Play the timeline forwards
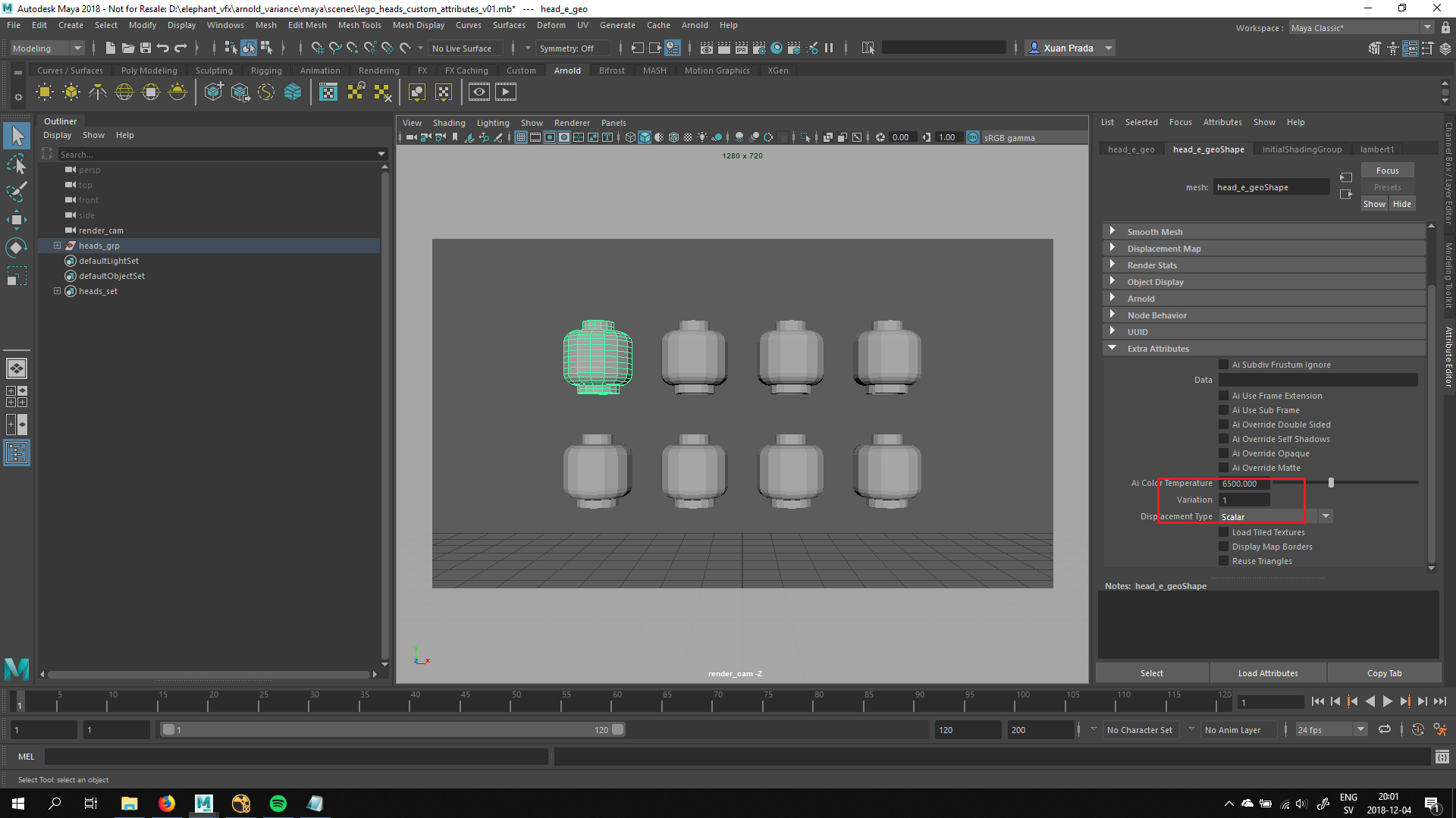Screen dimensions: 1456x818 tap(1388, 702)
